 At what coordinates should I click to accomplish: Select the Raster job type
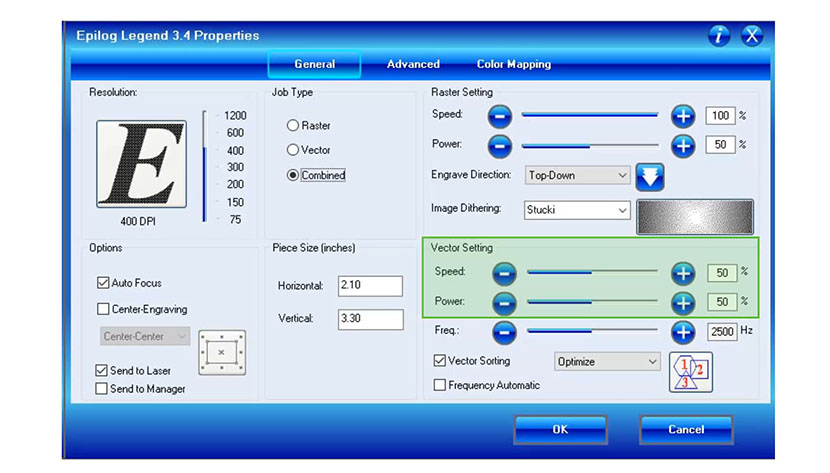293,126
